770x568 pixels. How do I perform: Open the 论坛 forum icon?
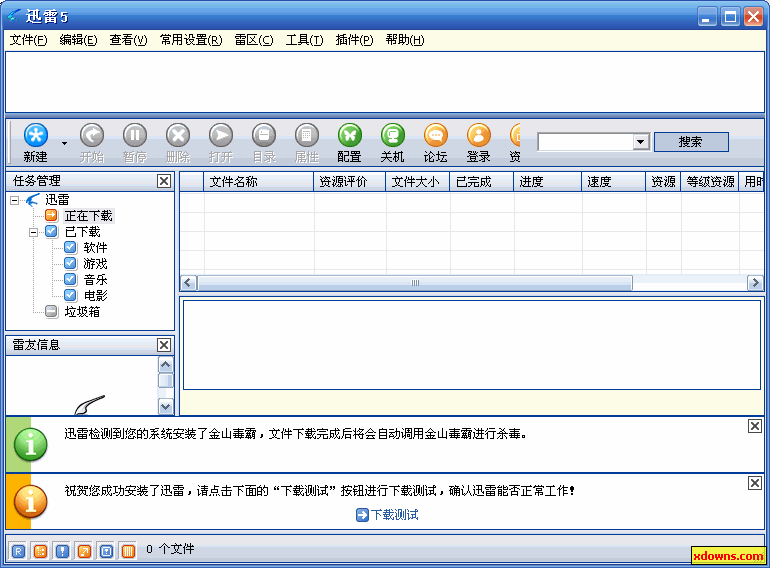(x=436, y=135)
